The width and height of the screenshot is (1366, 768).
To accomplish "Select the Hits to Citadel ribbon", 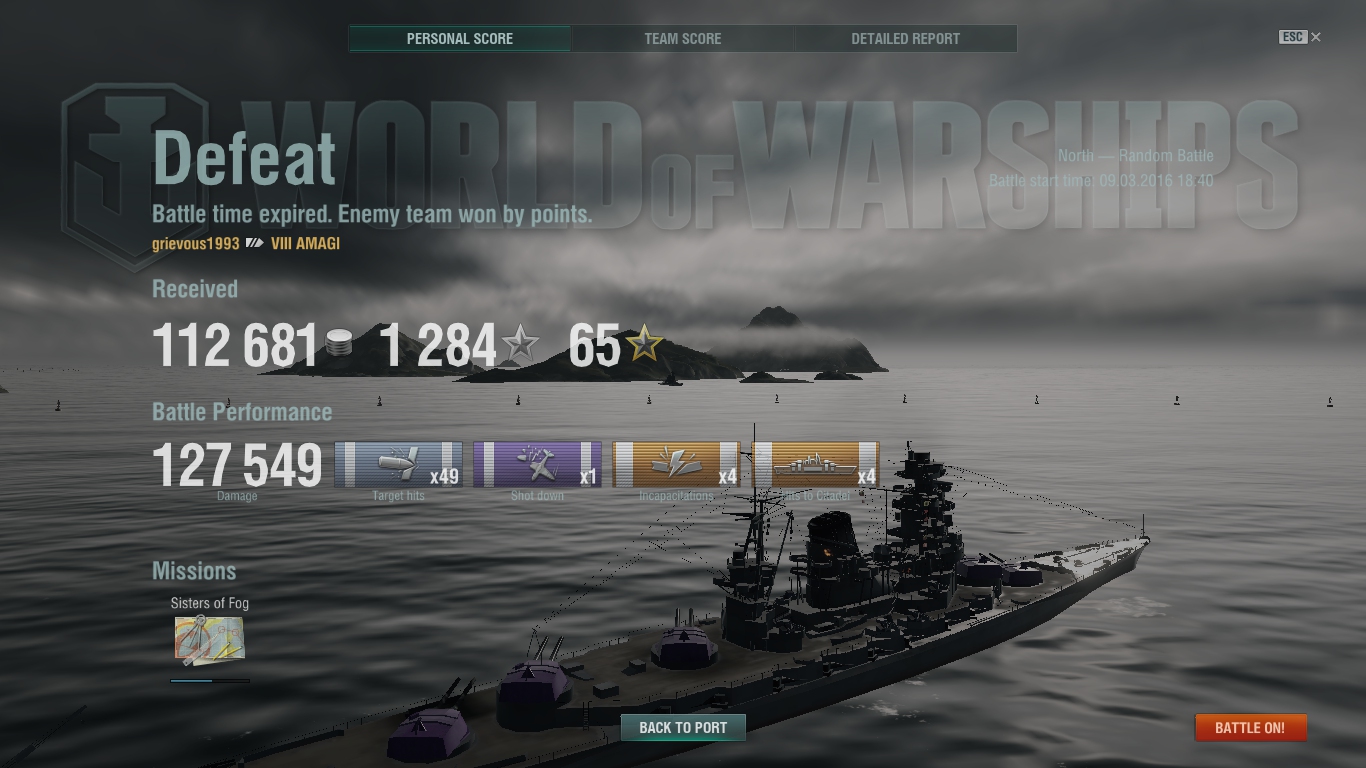I will tap(815, 465).
